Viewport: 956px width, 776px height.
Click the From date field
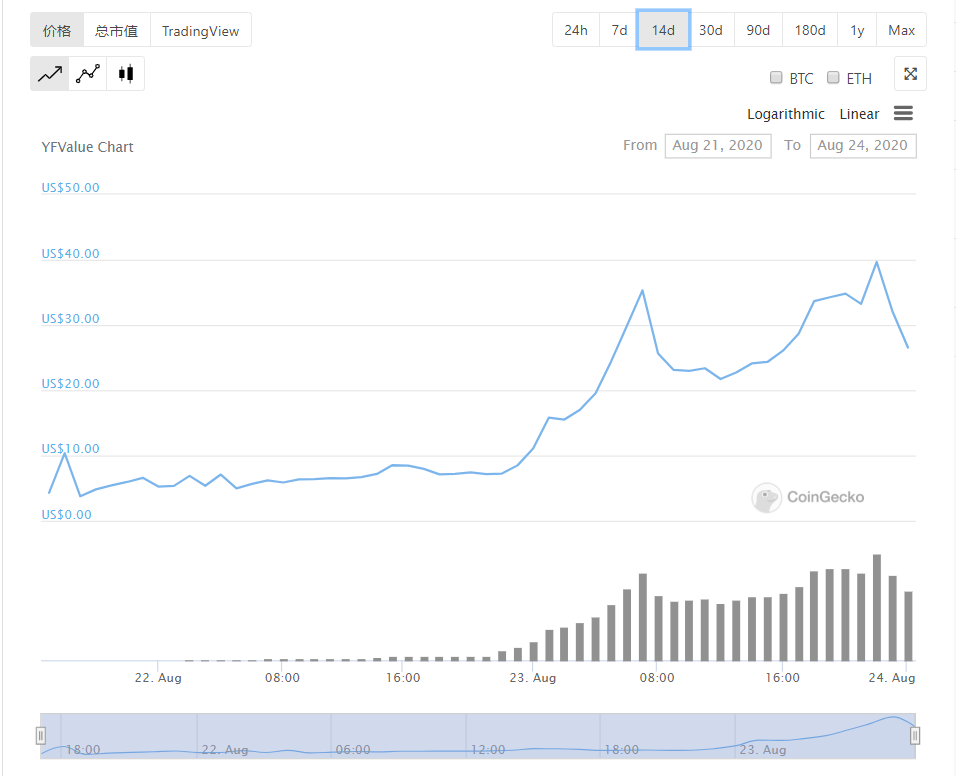tap(717, 146)
